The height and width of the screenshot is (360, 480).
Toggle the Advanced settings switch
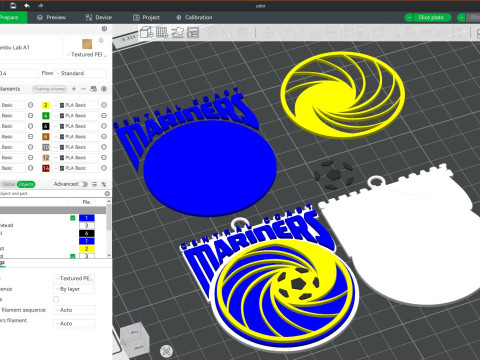[x=83, y=184]
